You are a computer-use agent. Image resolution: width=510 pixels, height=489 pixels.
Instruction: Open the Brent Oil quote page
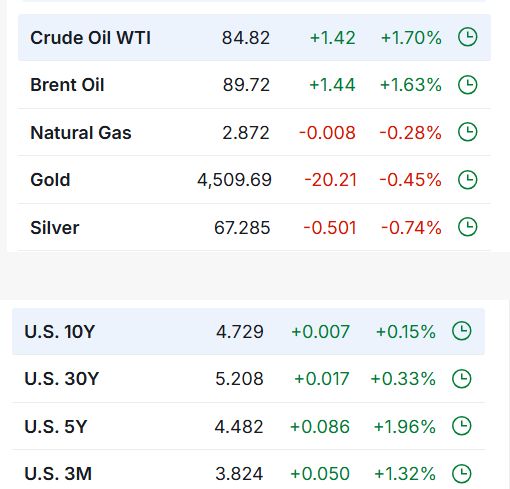tap(67, 85)
